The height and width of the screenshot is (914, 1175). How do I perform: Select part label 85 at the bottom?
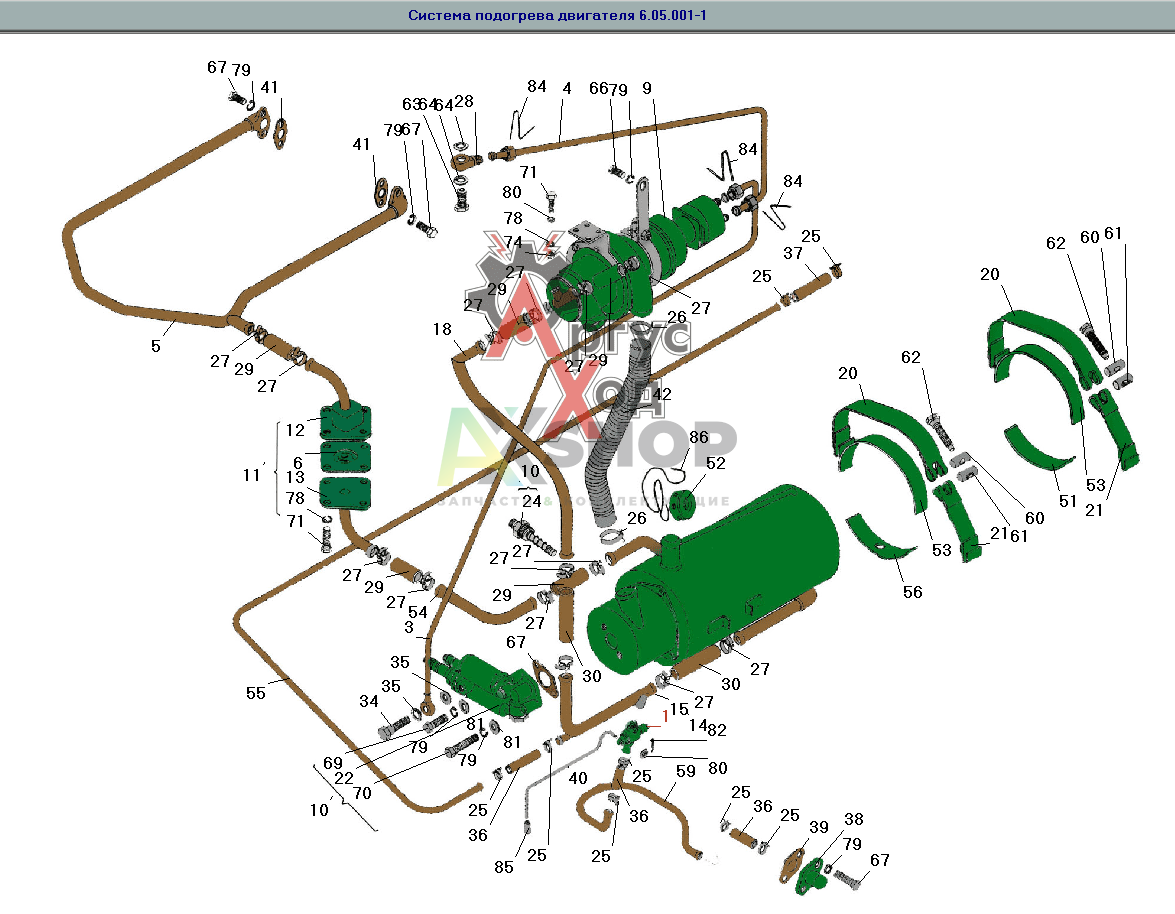(504, 867)
